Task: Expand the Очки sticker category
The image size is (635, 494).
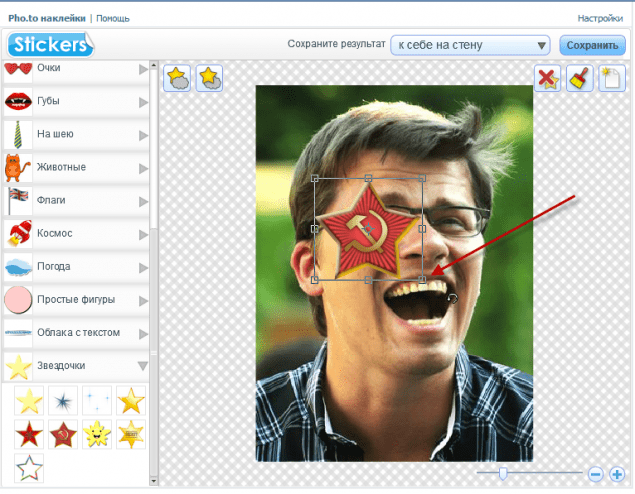Action: pos(143,70)
